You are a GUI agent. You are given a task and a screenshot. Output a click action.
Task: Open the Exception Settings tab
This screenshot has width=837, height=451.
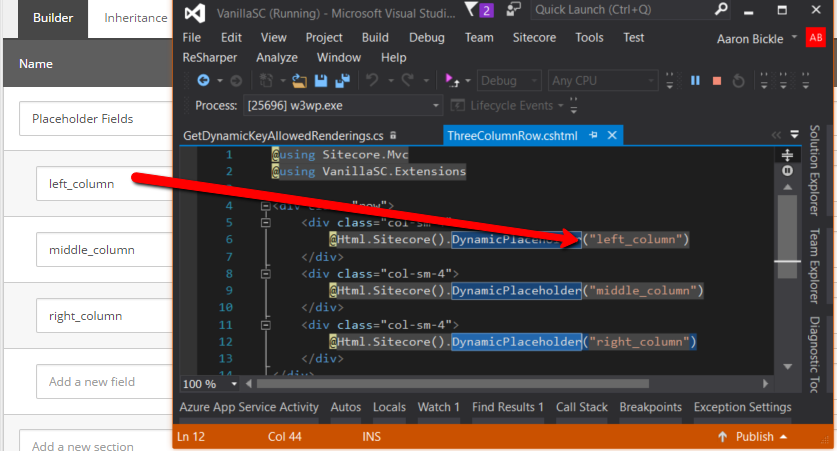click(743, 407)
